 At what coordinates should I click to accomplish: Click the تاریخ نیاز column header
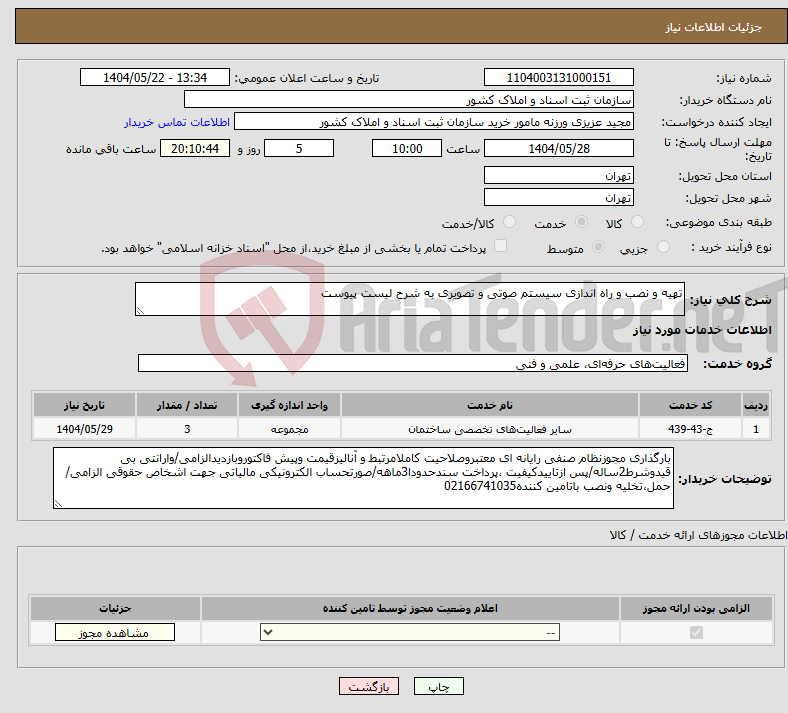point(84,405)
